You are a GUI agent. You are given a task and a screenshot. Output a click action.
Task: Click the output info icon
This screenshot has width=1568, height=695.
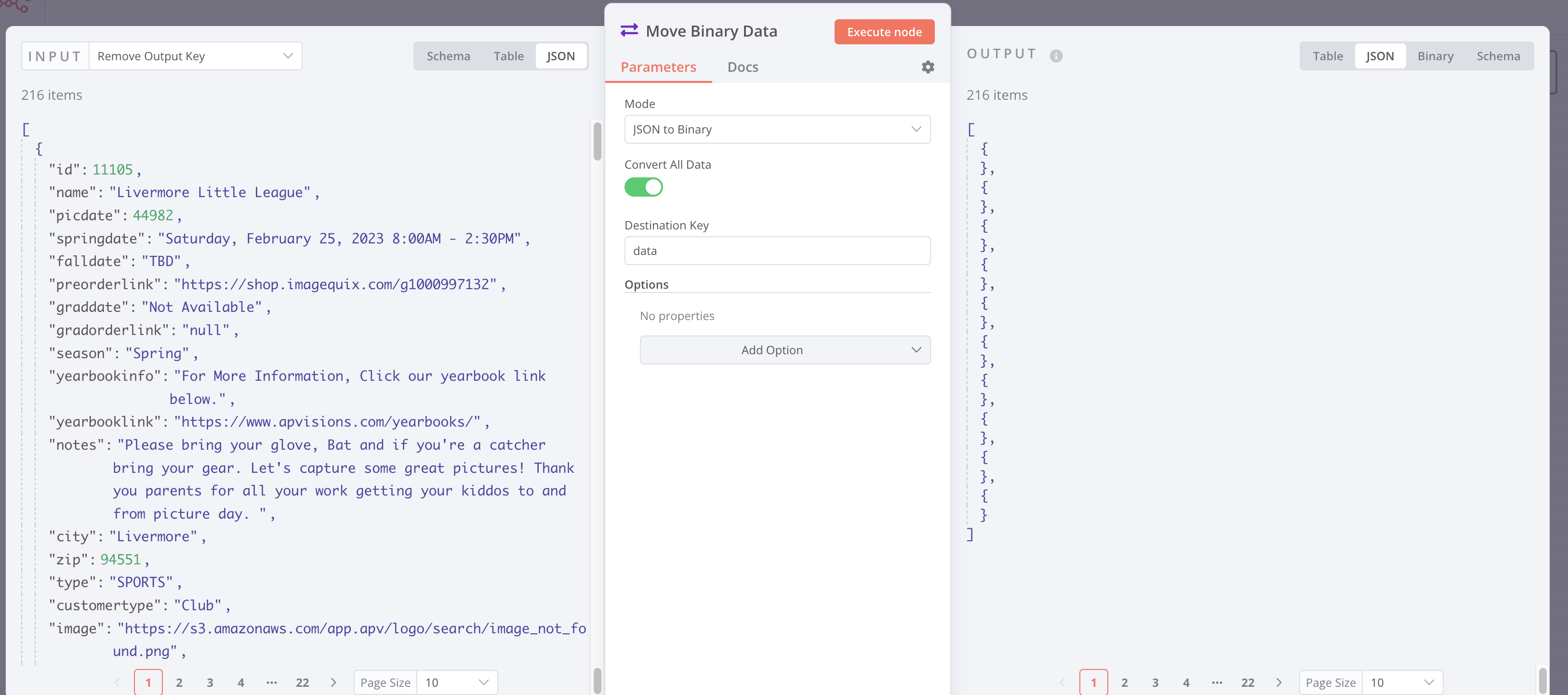[1056, 56]
